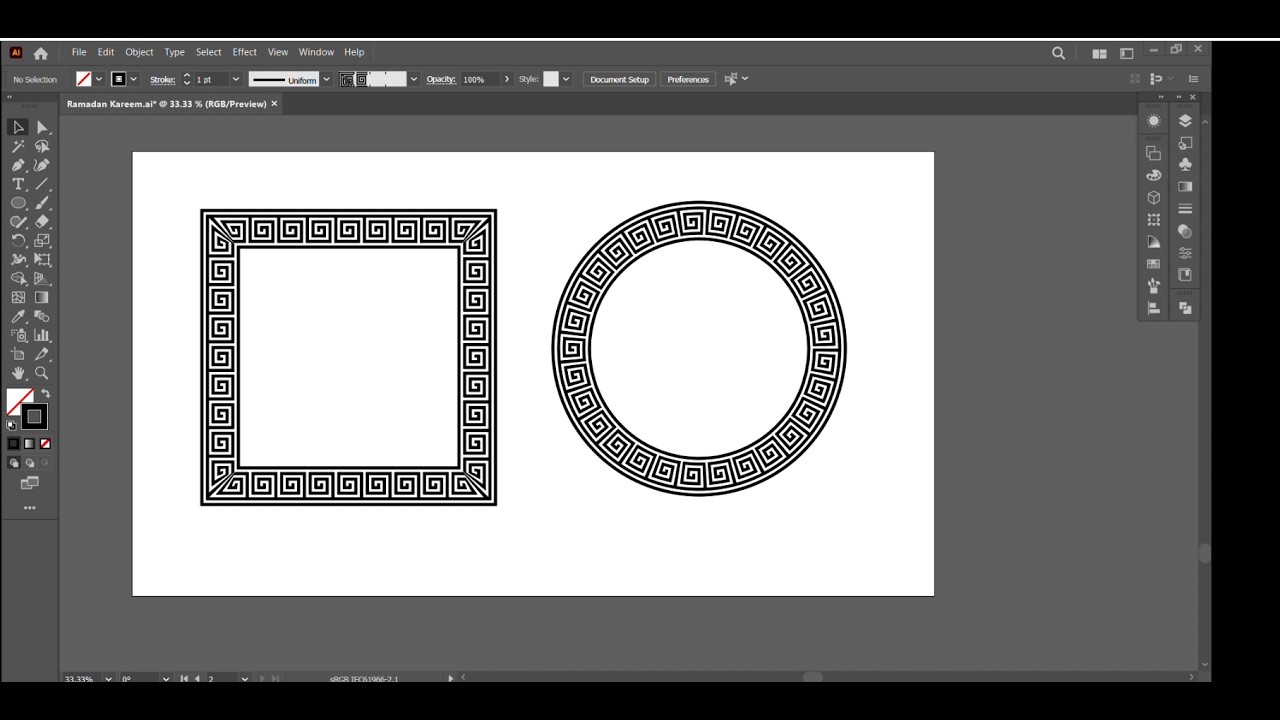Open the Layers panel icon

coord(1185,121)
